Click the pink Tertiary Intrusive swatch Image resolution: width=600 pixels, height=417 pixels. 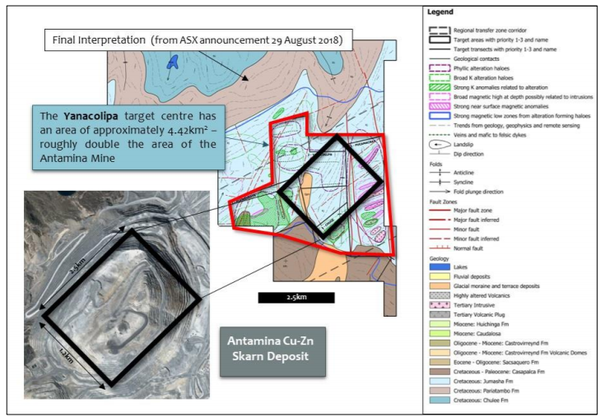tap(439, 305)
